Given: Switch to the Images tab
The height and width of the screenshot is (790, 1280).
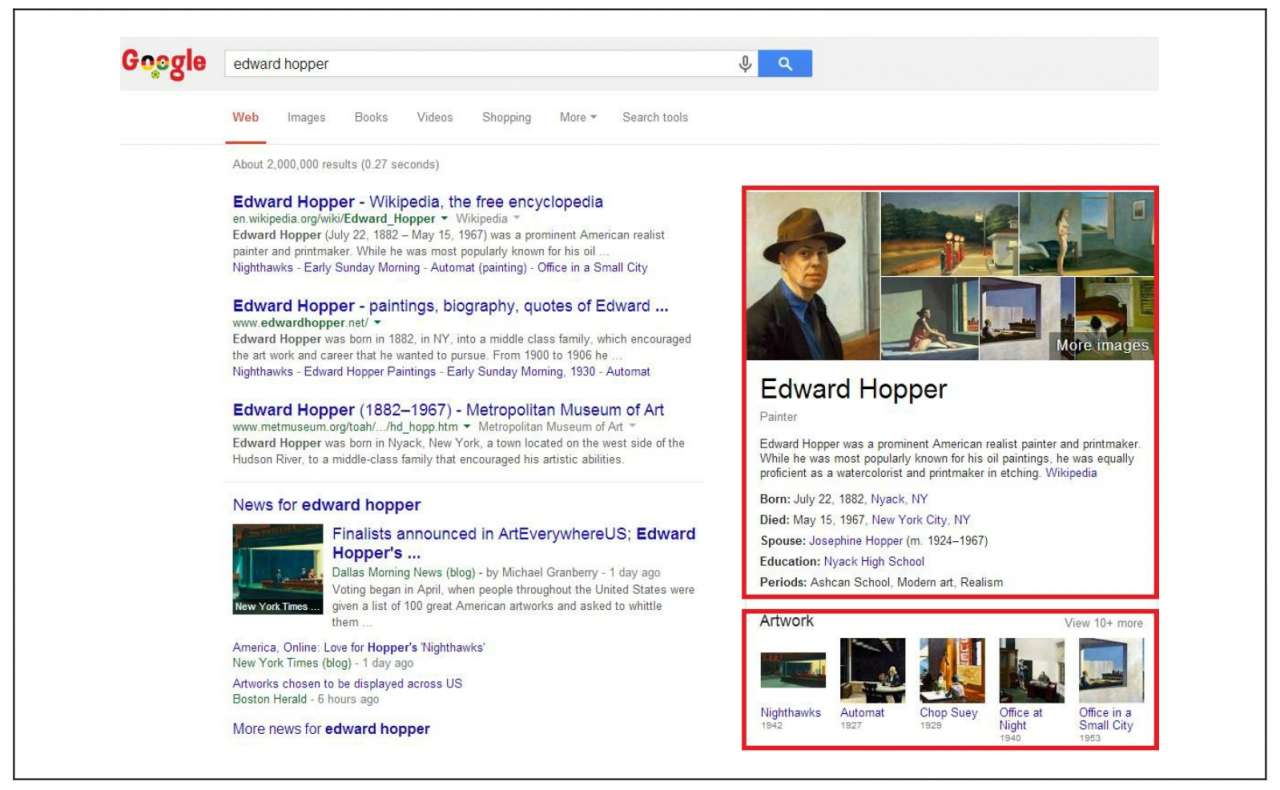Looking at the screenshot, I should click(306, 117).
